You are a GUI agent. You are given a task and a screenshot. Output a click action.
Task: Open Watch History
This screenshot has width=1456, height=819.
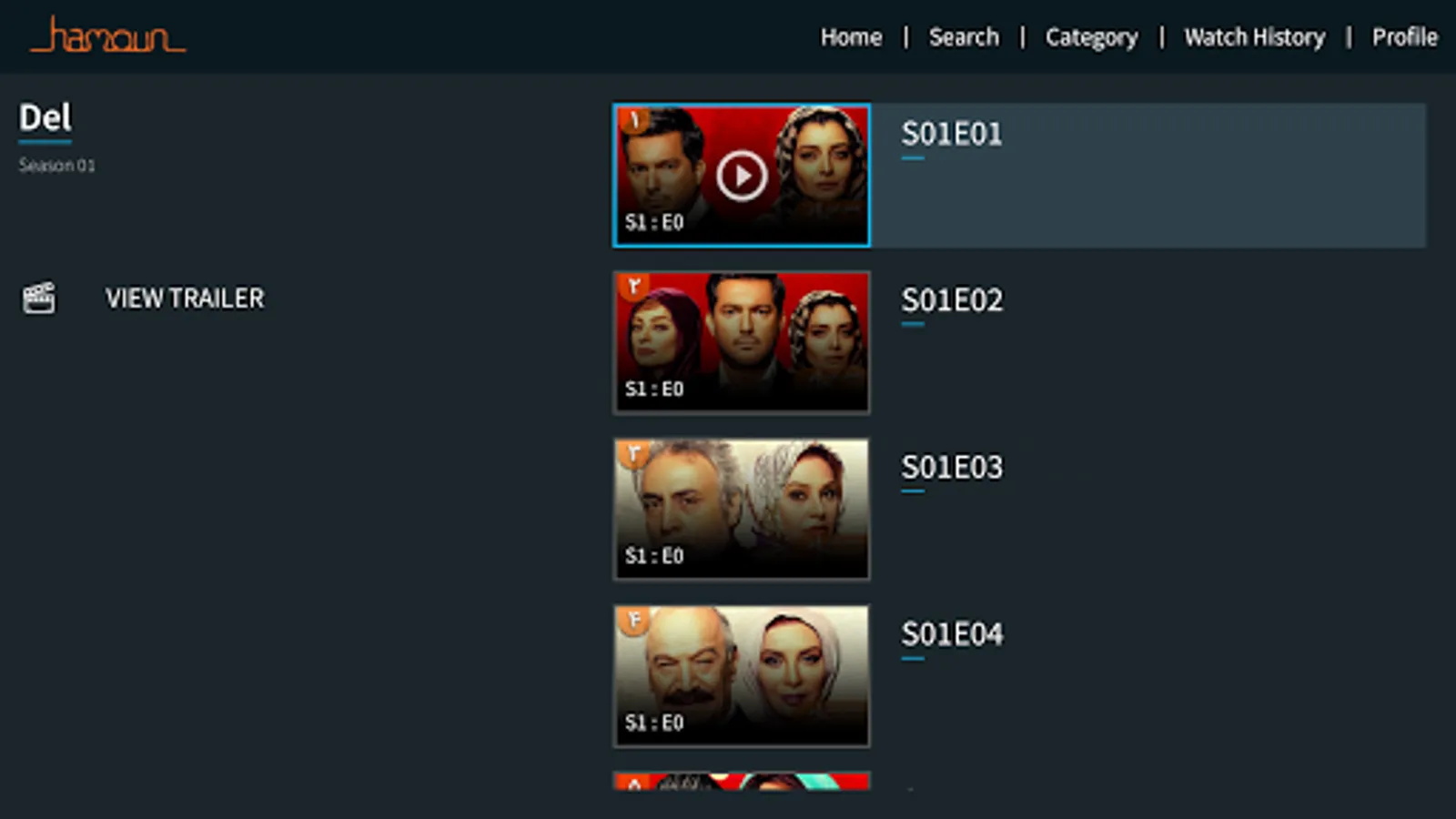point(1254,37)
